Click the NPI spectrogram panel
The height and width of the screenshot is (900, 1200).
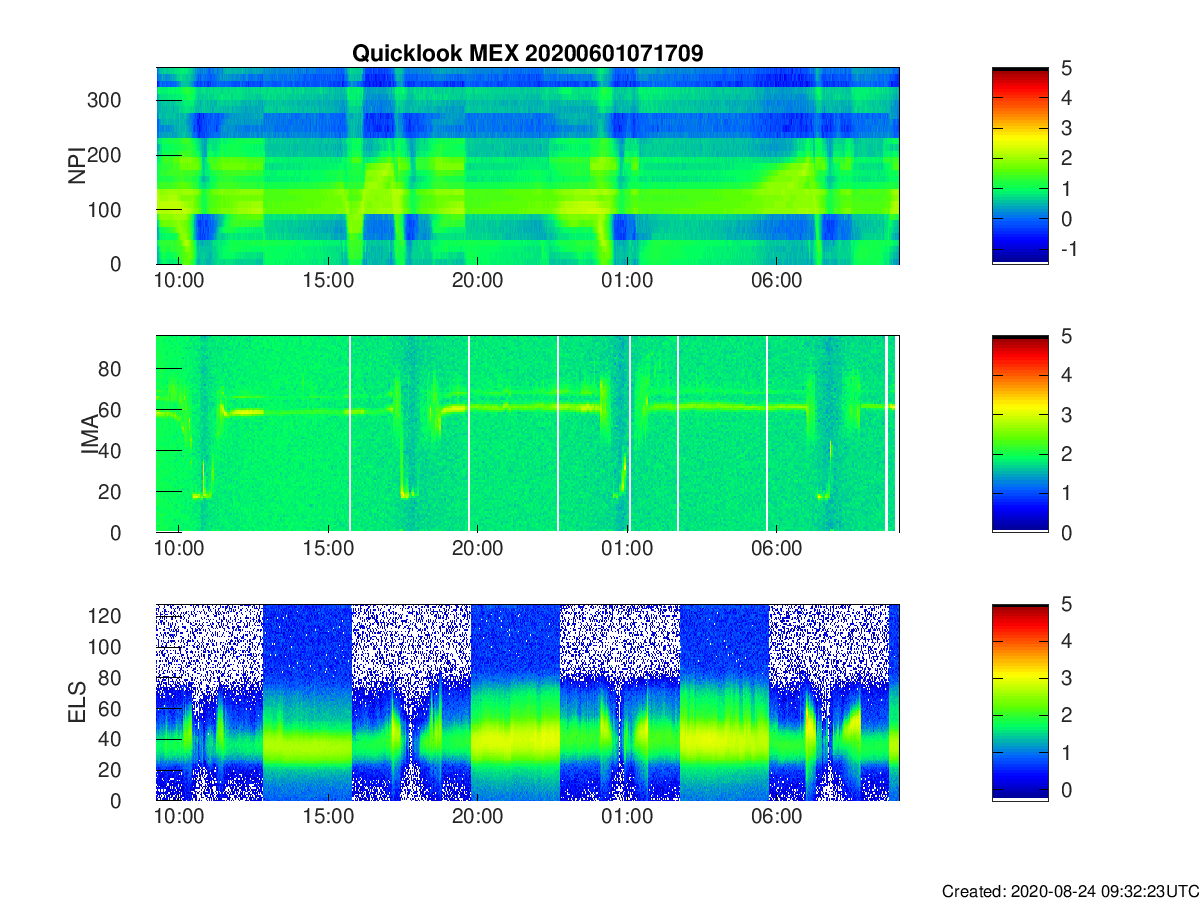(x=528, y=166)
